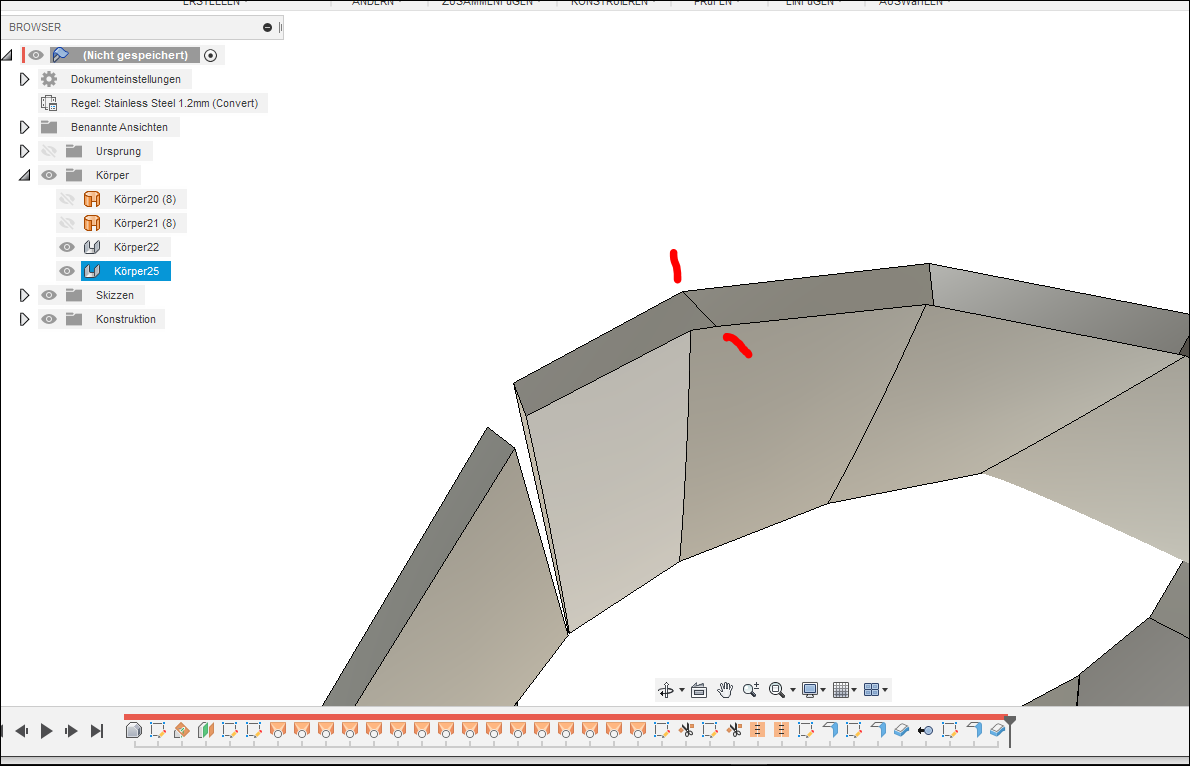1190x766 pixels.
Task: Expand the Skizzen folder
Action: point(25,294)
